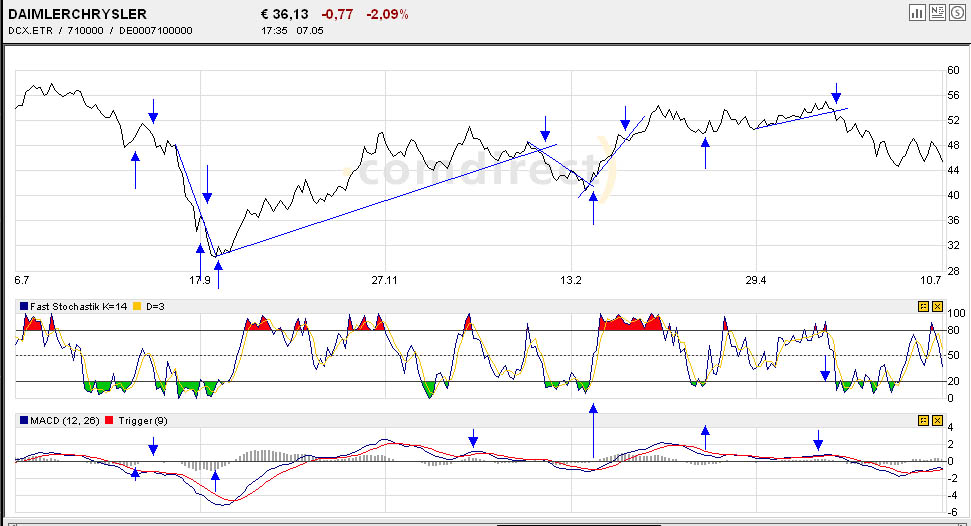Click the '13.2' date axis label
Screen dimensions: 971x526
point(570,281)
